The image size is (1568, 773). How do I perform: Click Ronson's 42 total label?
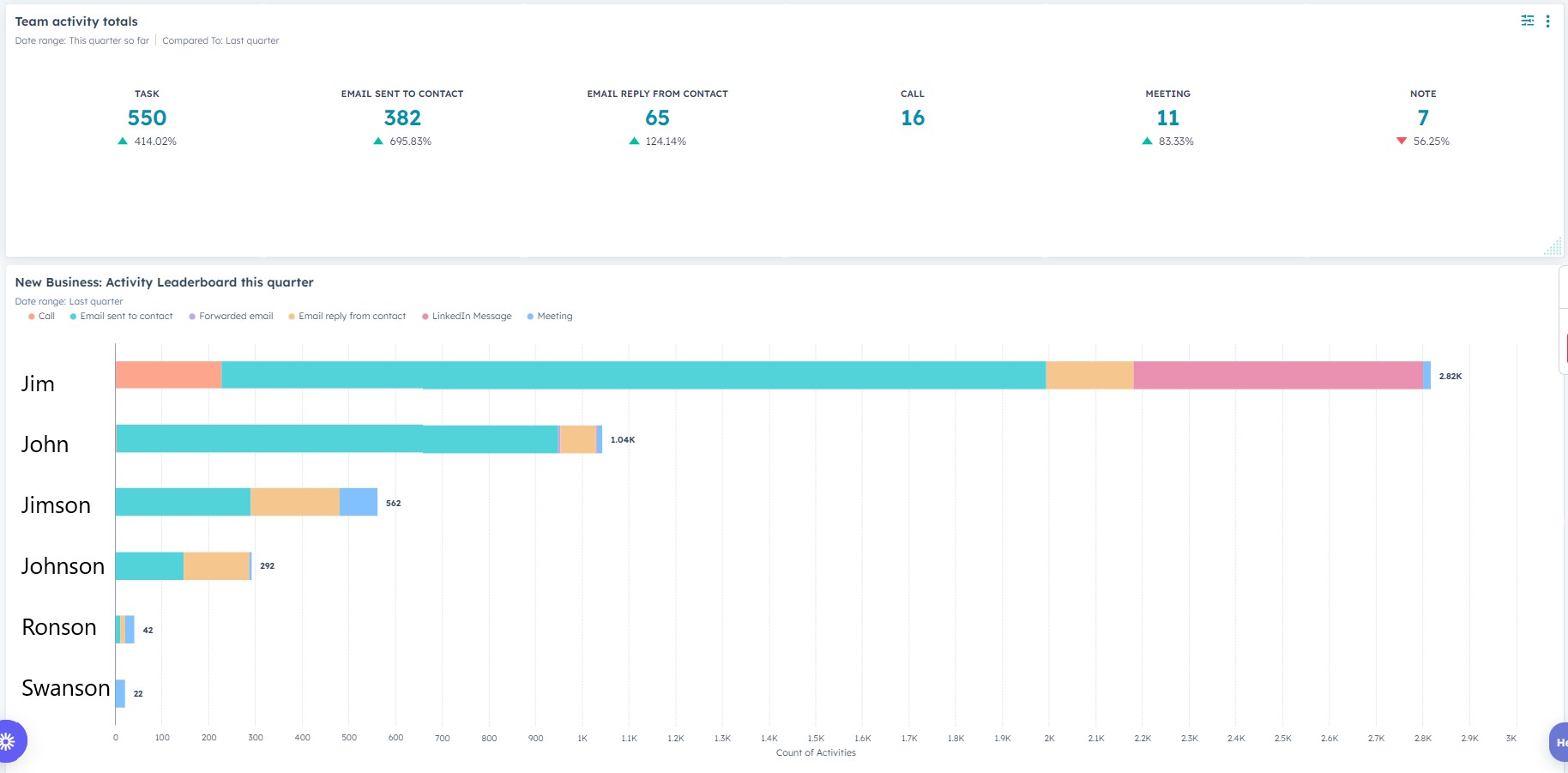coord(148,631)
